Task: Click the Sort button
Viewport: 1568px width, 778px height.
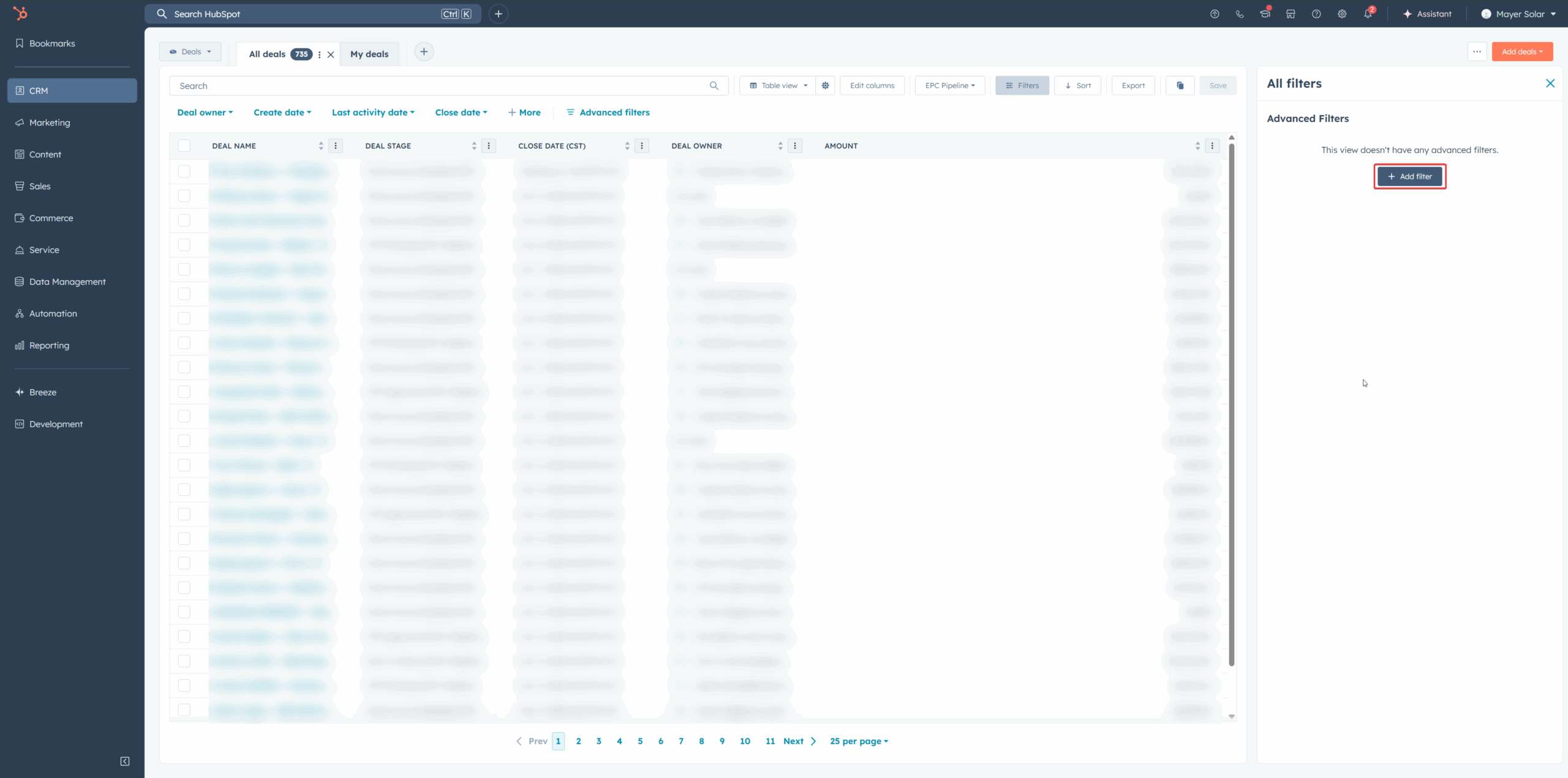Action: [1077, 86]
